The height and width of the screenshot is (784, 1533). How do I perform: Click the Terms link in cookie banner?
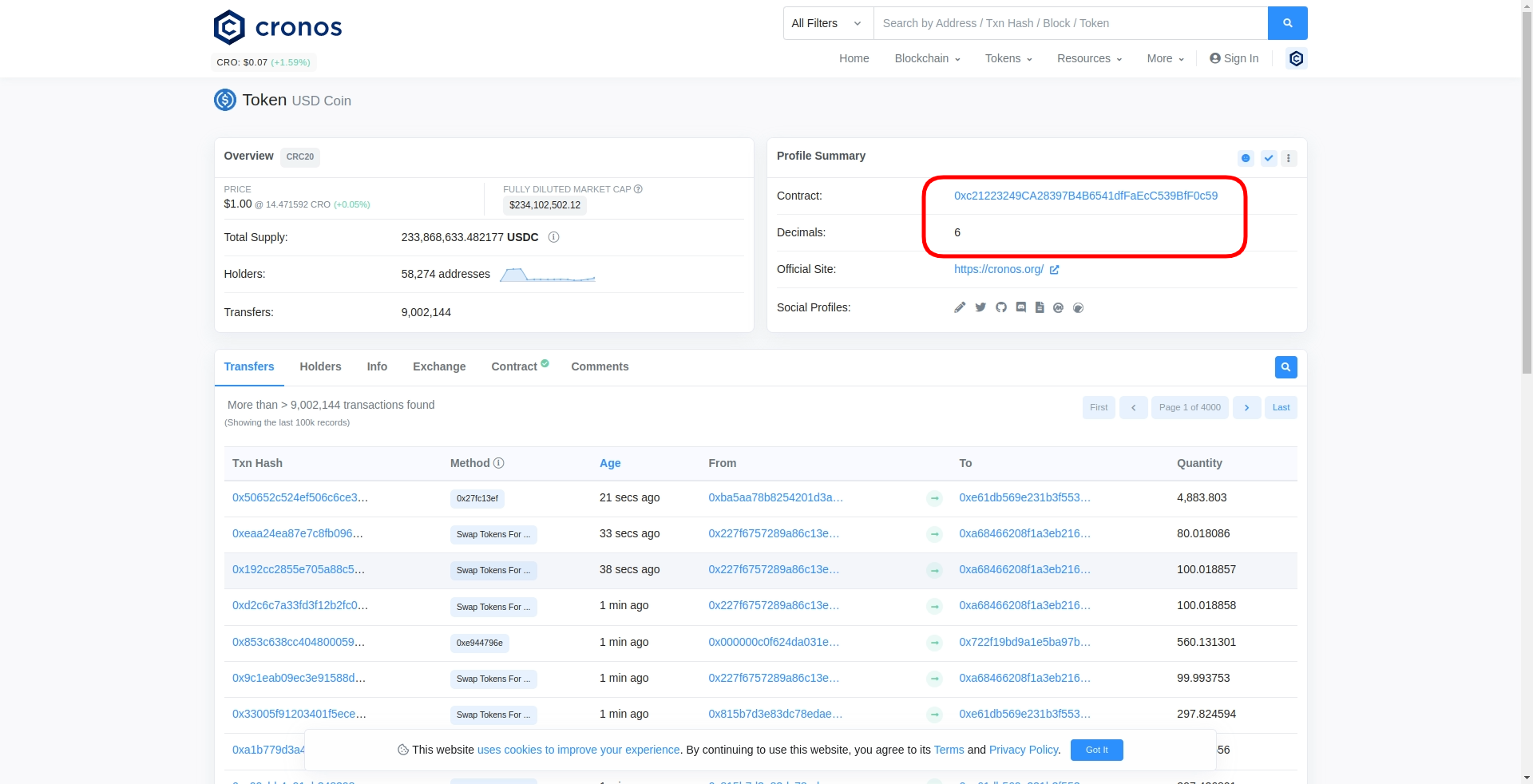[949, 750]
